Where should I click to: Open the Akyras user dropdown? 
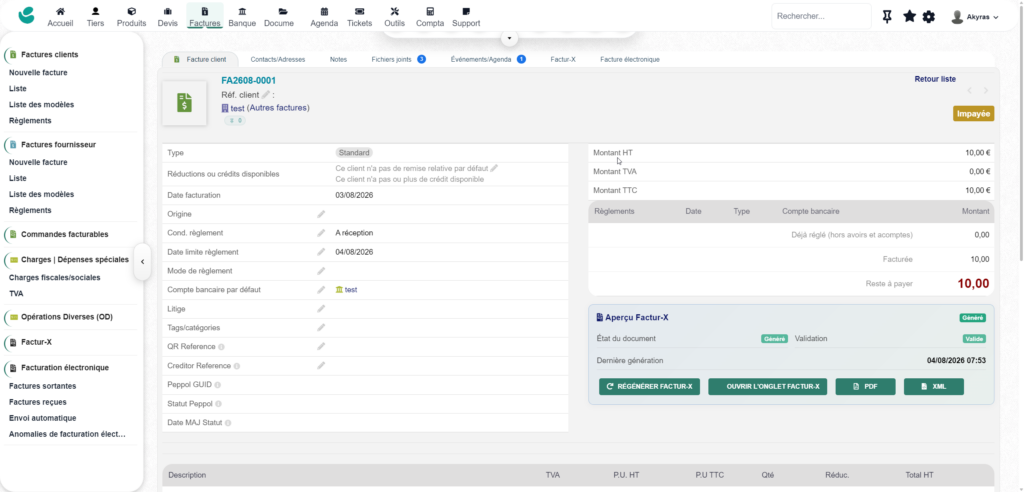tap(975, 17)
